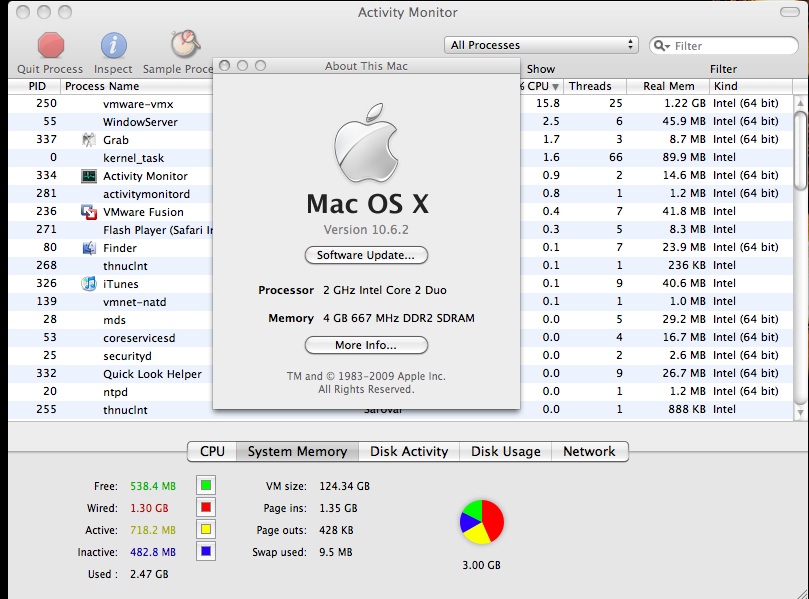Click the yellow Active memory color swatch
This screenshot has height=599, width=809.
click(206, 529)
